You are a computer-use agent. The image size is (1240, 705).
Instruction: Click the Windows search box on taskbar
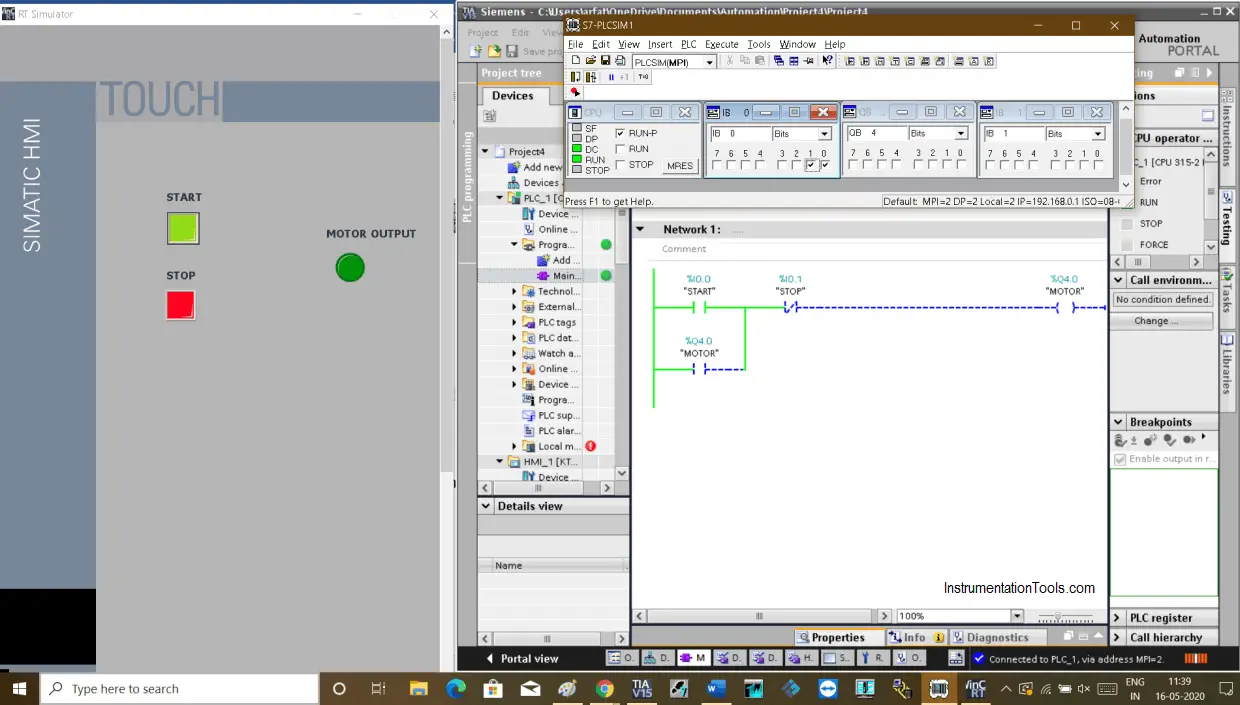[x=181, y=688]
